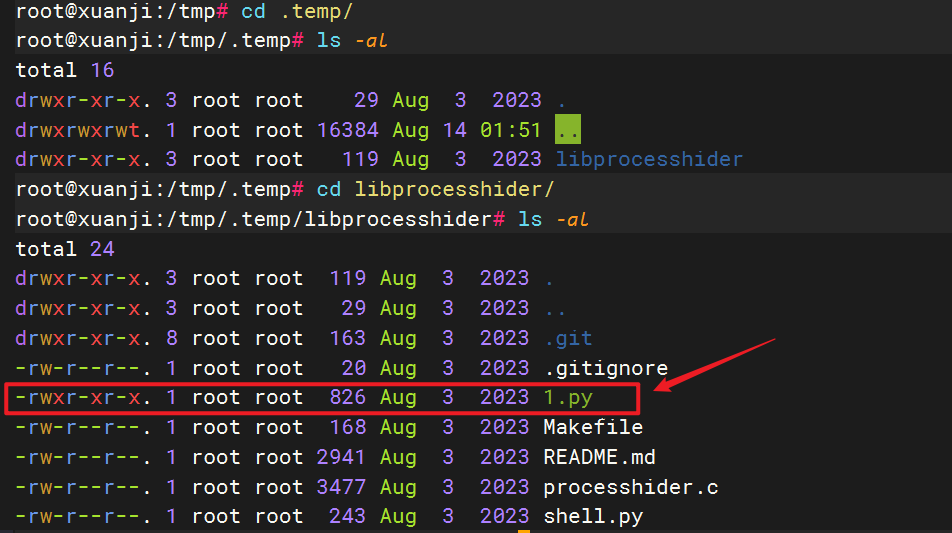Viewport: 952px width, 533px height.
Task: Click the 'total 16' line
Action: click(x=64, y=70)
